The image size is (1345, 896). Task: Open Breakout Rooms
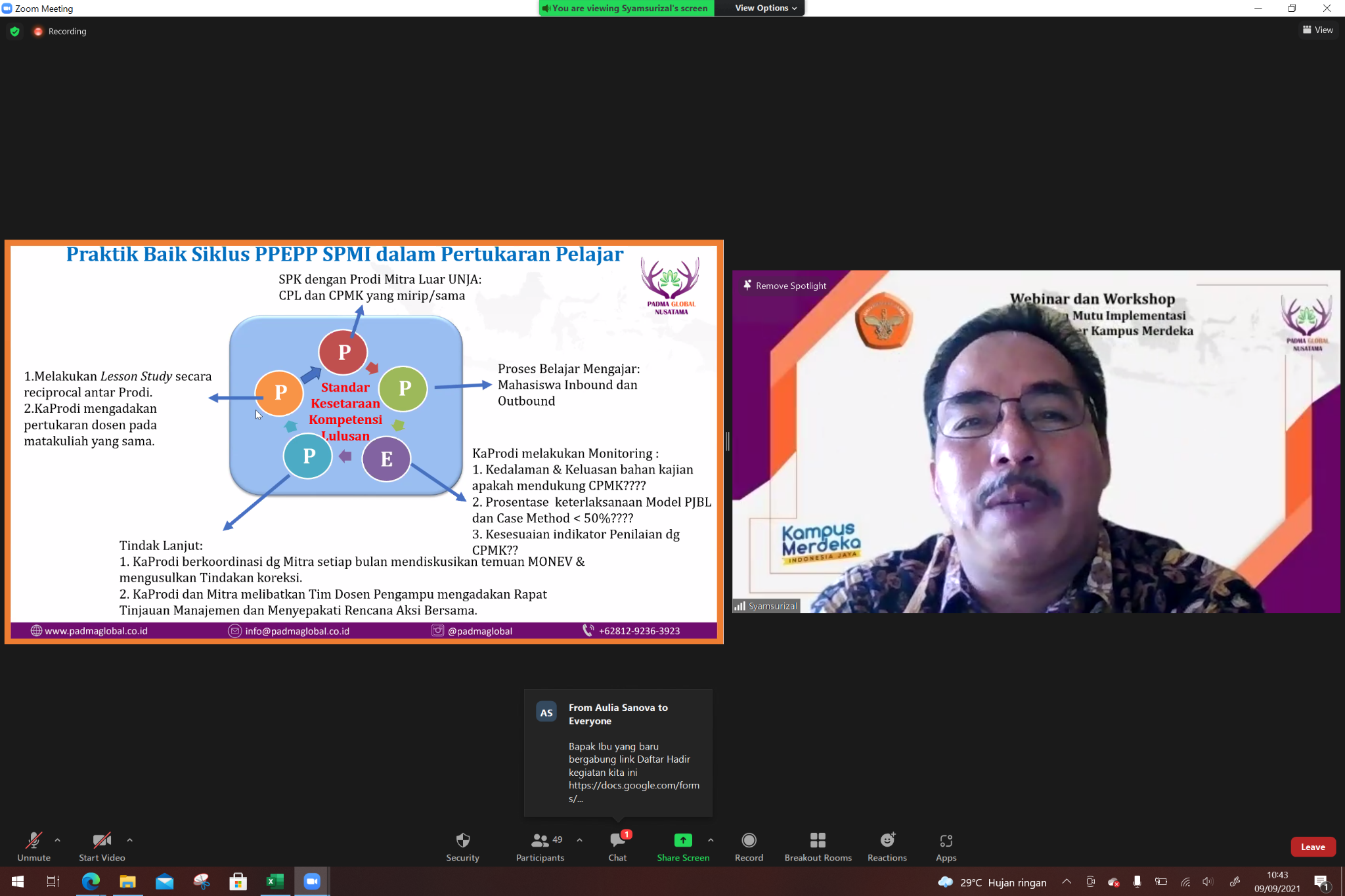click(x=818, y=847)
